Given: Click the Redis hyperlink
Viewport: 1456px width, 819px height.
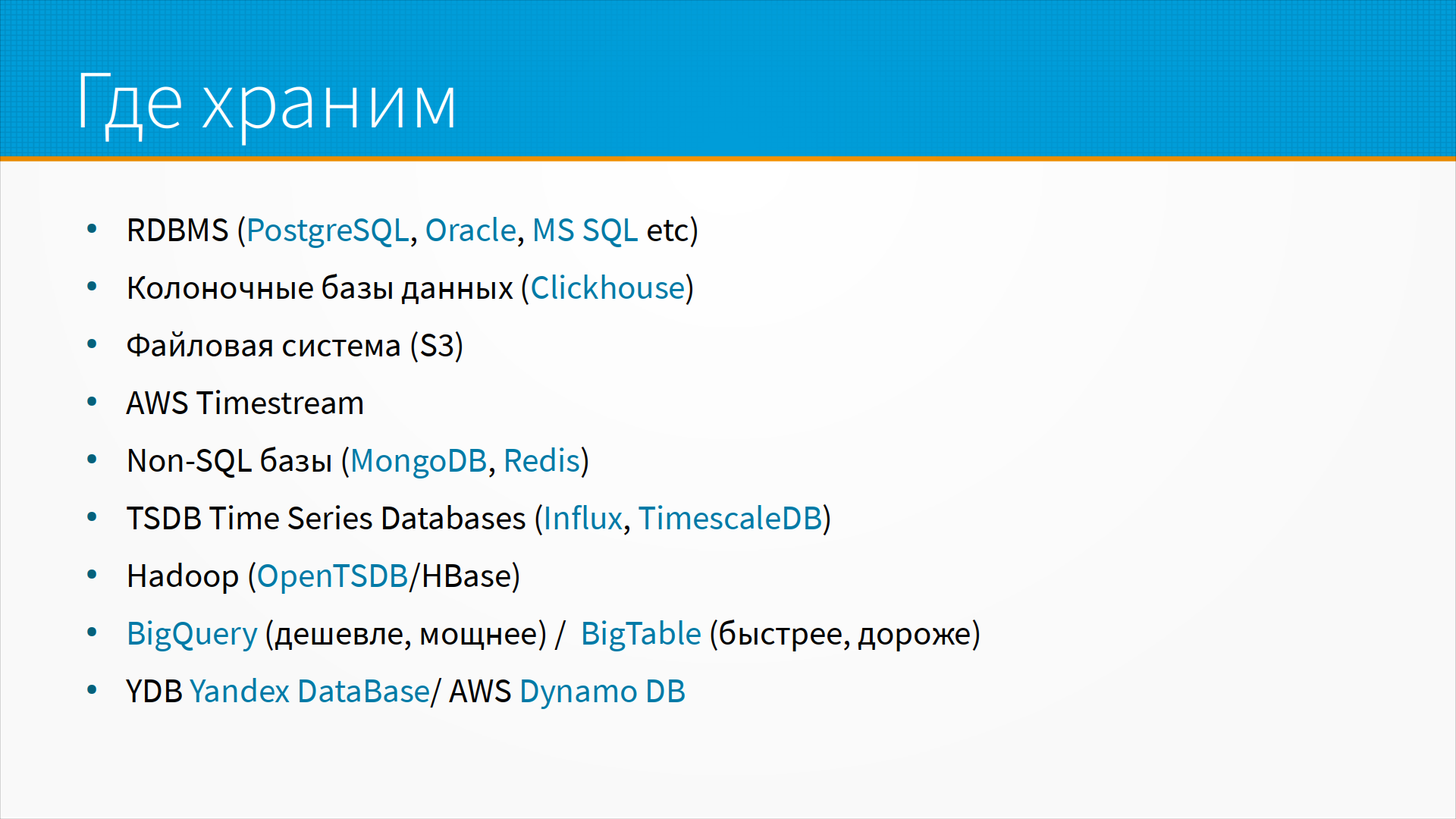Looking at the screenshot, I should click(541, 461).
